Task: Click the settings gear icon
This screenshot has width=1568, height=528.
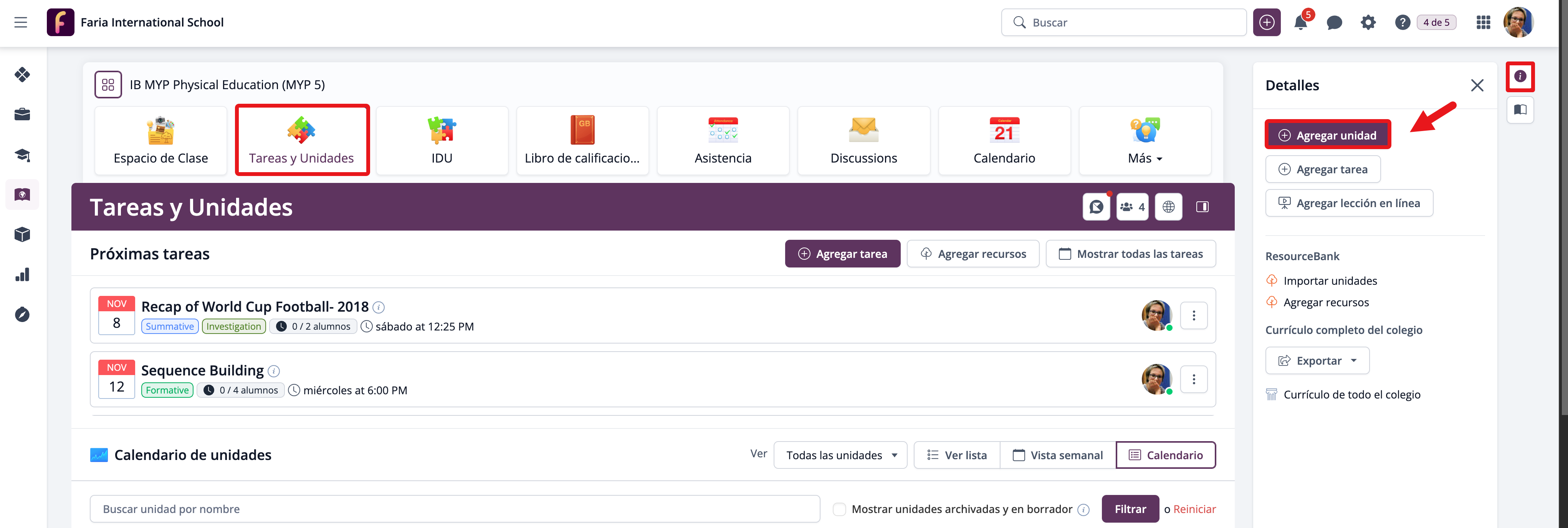Action: pyautogui.click(x=1368, y=23)
